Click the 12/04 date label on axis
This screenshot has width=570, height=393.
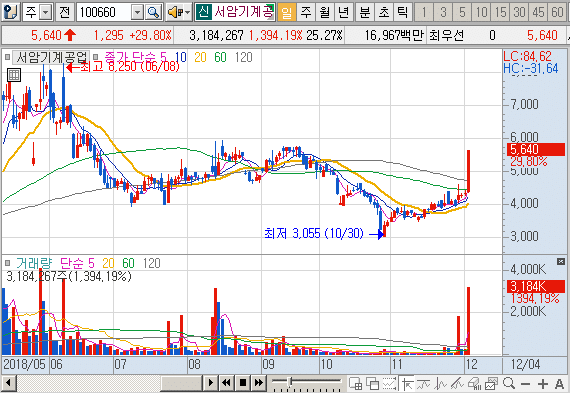pos(525,365)
